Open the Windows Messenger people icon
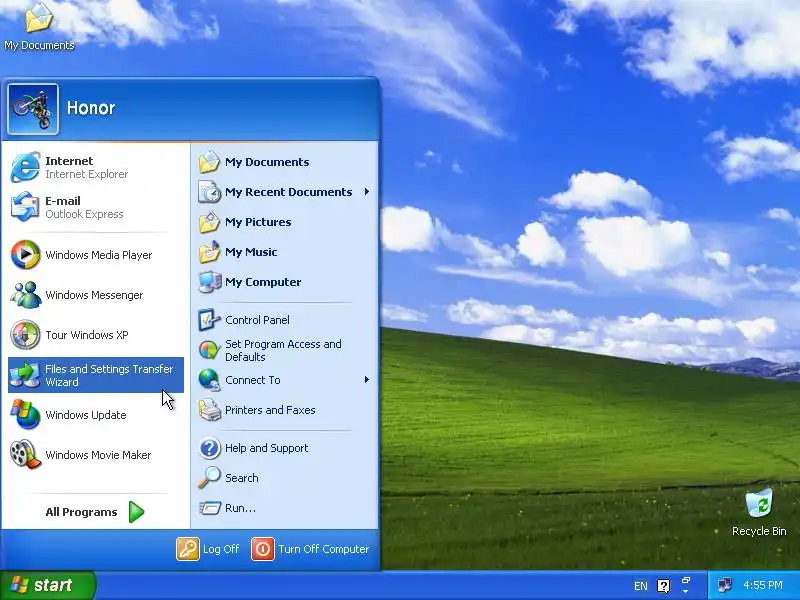The image size is (800, 600). point(25,294)
